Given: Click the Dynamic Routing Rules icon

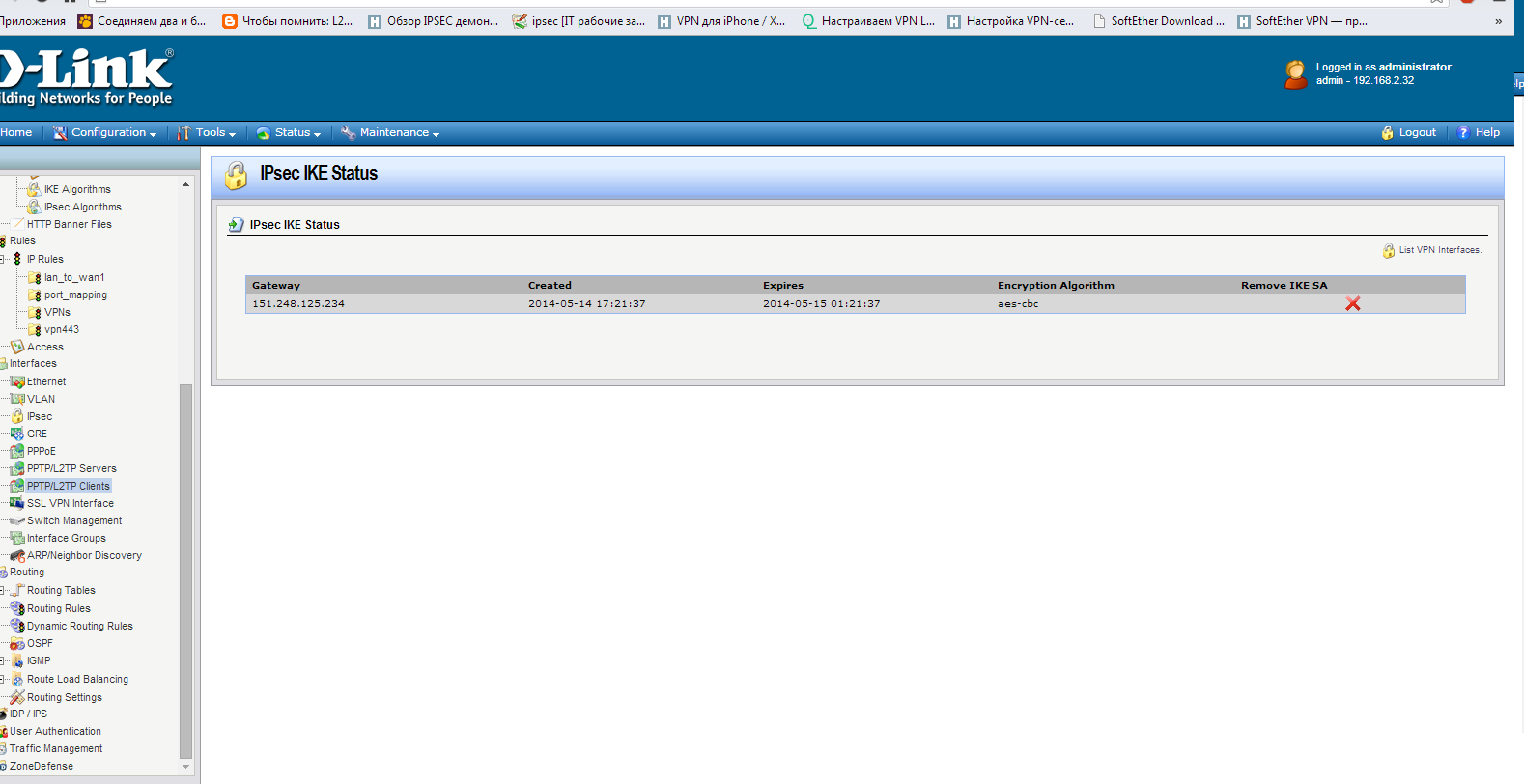Looking at the screenshot, I should 17,626.
